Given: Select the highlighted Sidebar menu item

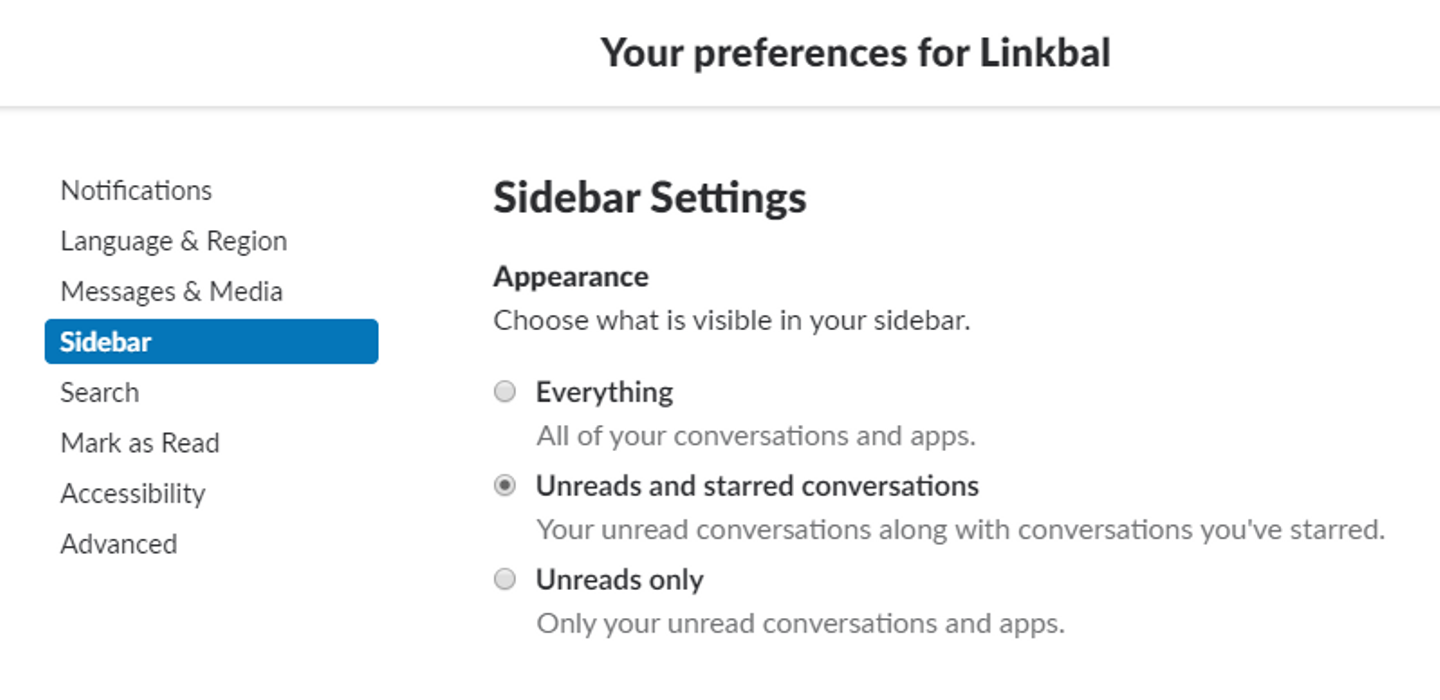Looking at the screenshot, I should (x=211, y=342).
